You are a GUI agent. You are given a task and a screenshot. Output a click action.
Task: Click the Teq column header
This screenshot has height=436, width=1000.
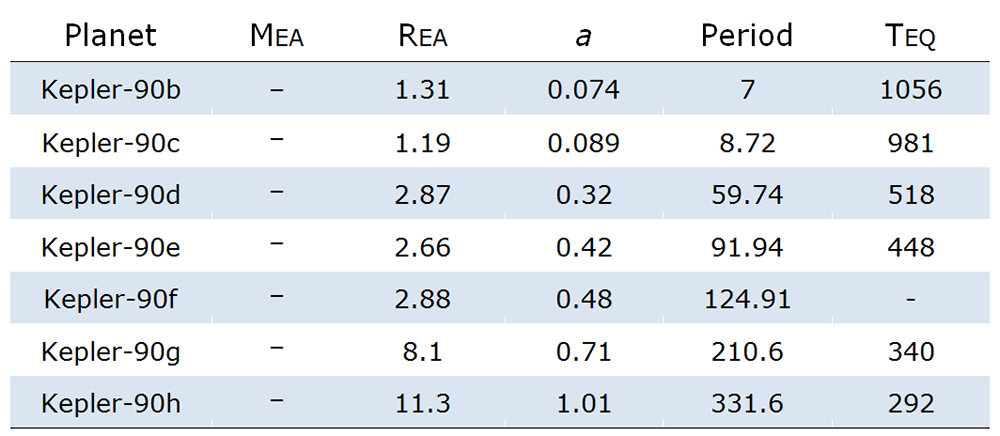point(910,37)
